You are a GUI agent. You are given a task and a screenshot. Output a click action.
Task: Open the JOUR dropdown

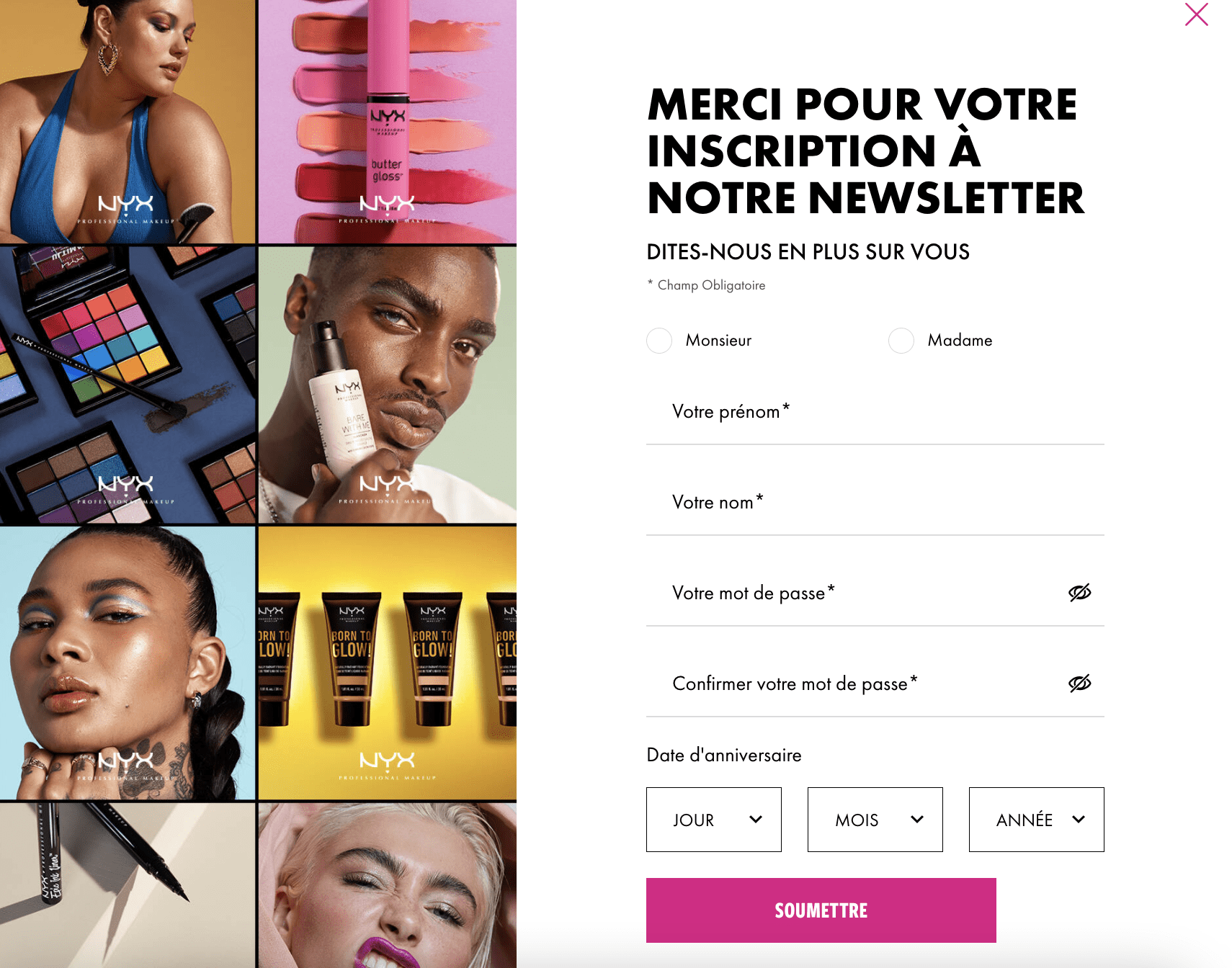(714, 820)
